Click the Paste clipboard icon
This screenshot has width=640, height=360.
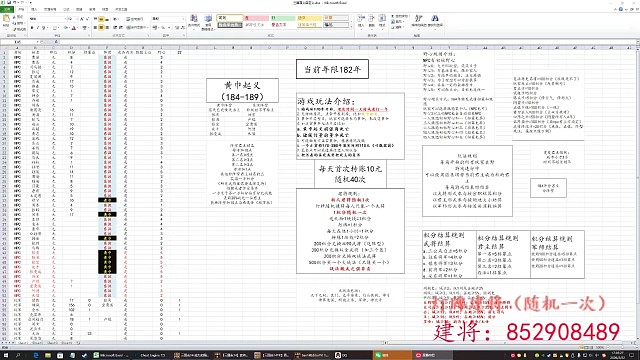[x=6, y=18]
